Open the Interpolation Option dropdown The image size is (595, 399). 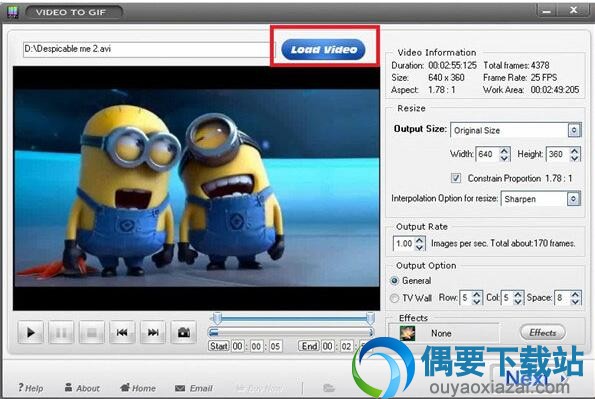click(573, 199)
